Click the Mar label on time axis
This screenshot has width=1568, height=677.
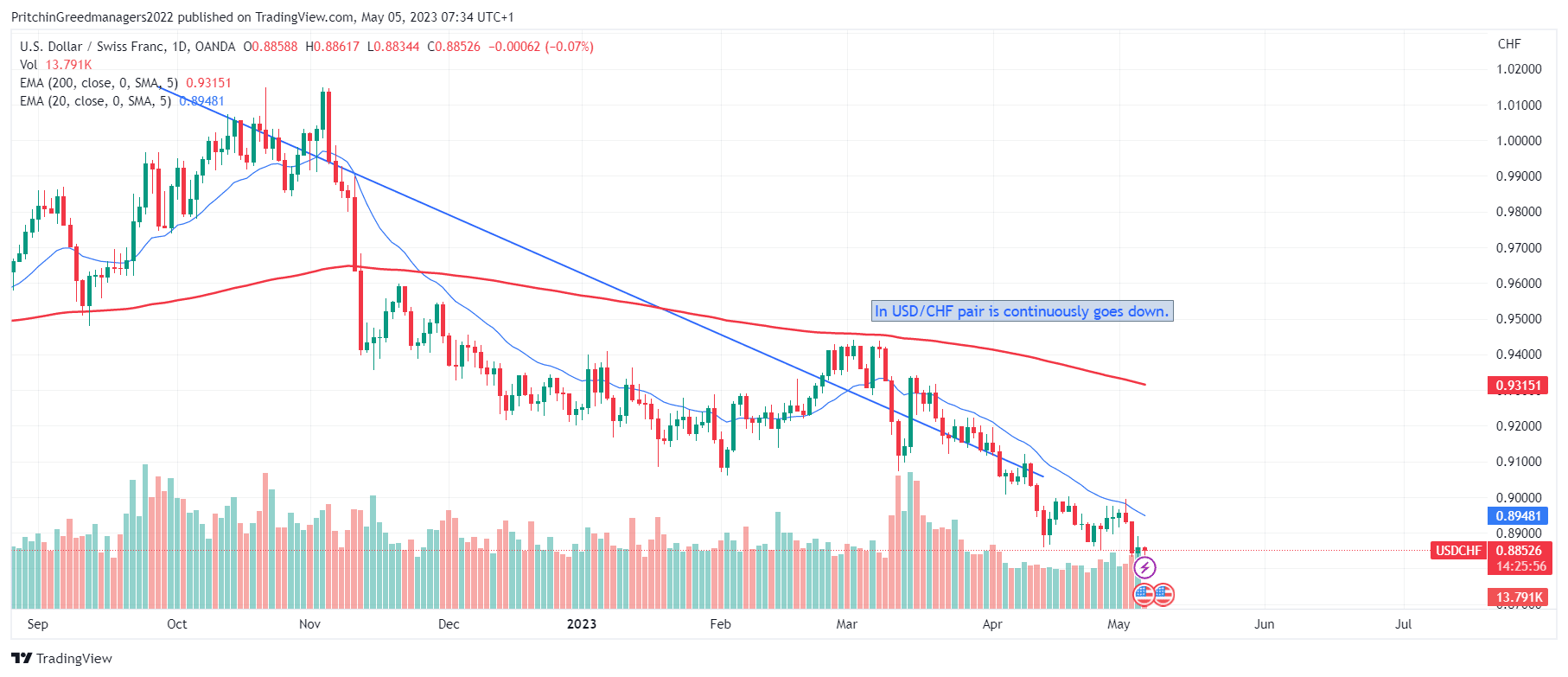(x=847, y=624)
